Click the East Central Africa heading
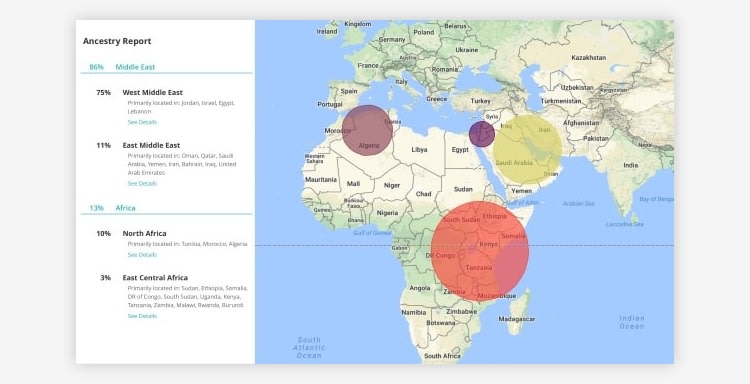 pyautogui.click(x=155, y=278)
